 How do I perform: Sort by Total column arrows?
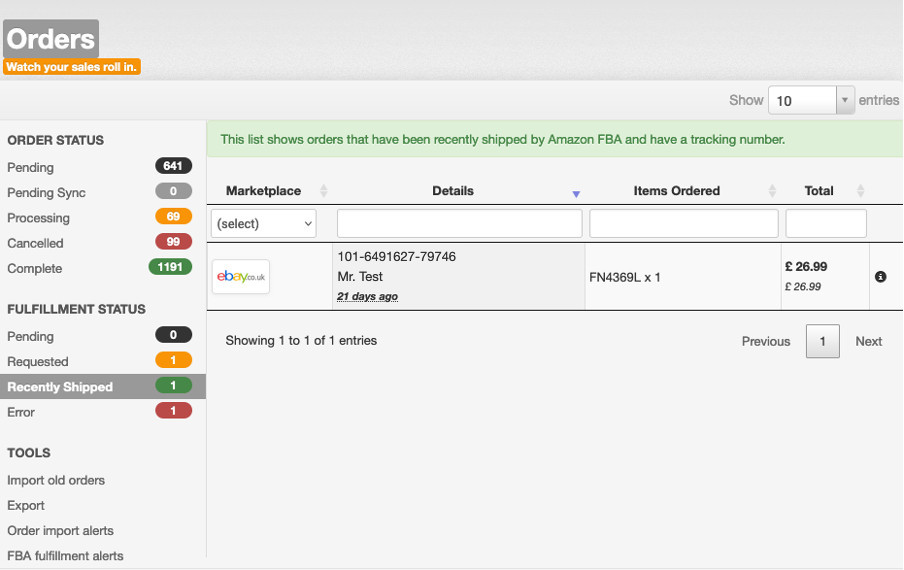[x=861, y=191]
